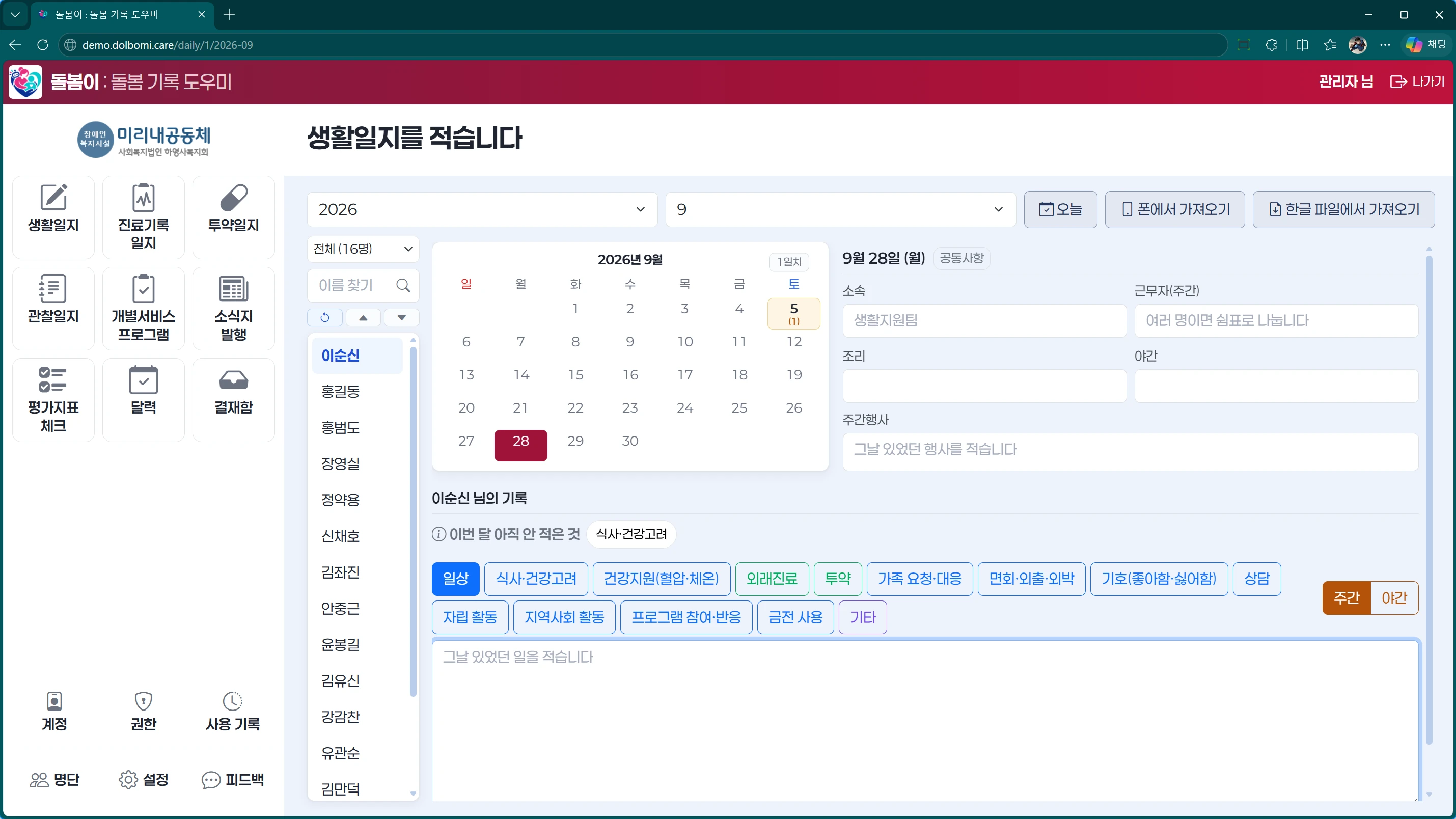Image resolution: width=1456 pixels, height=819 pixels.
Task: Expand the 2026 year dropdown
Action: (482, 210)
